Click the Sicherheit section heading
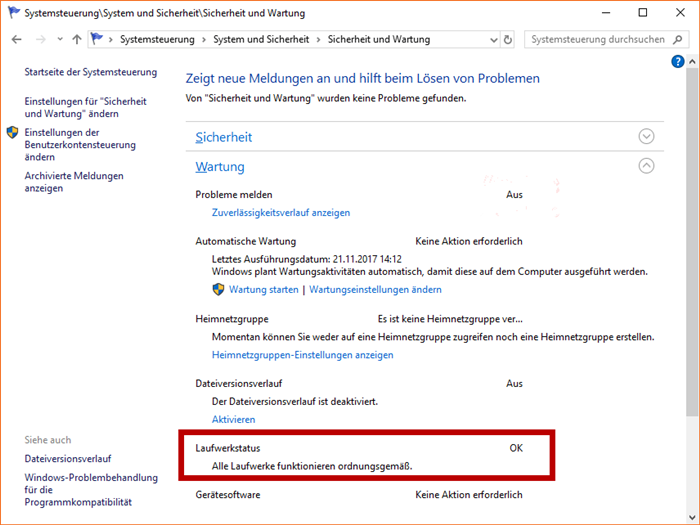 pos(224,137)
